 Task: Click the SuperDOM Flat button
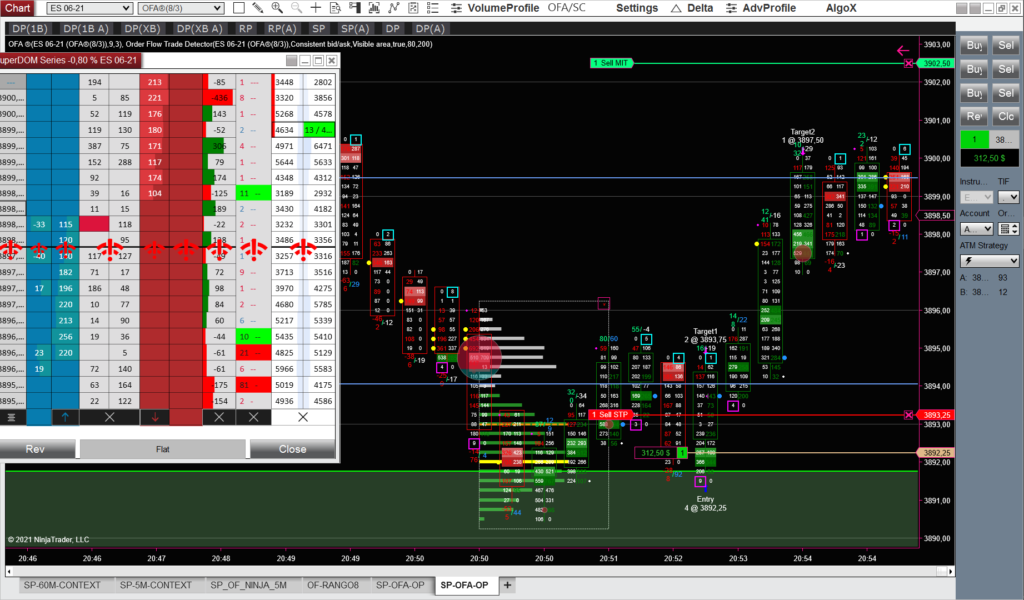(163, 449)
